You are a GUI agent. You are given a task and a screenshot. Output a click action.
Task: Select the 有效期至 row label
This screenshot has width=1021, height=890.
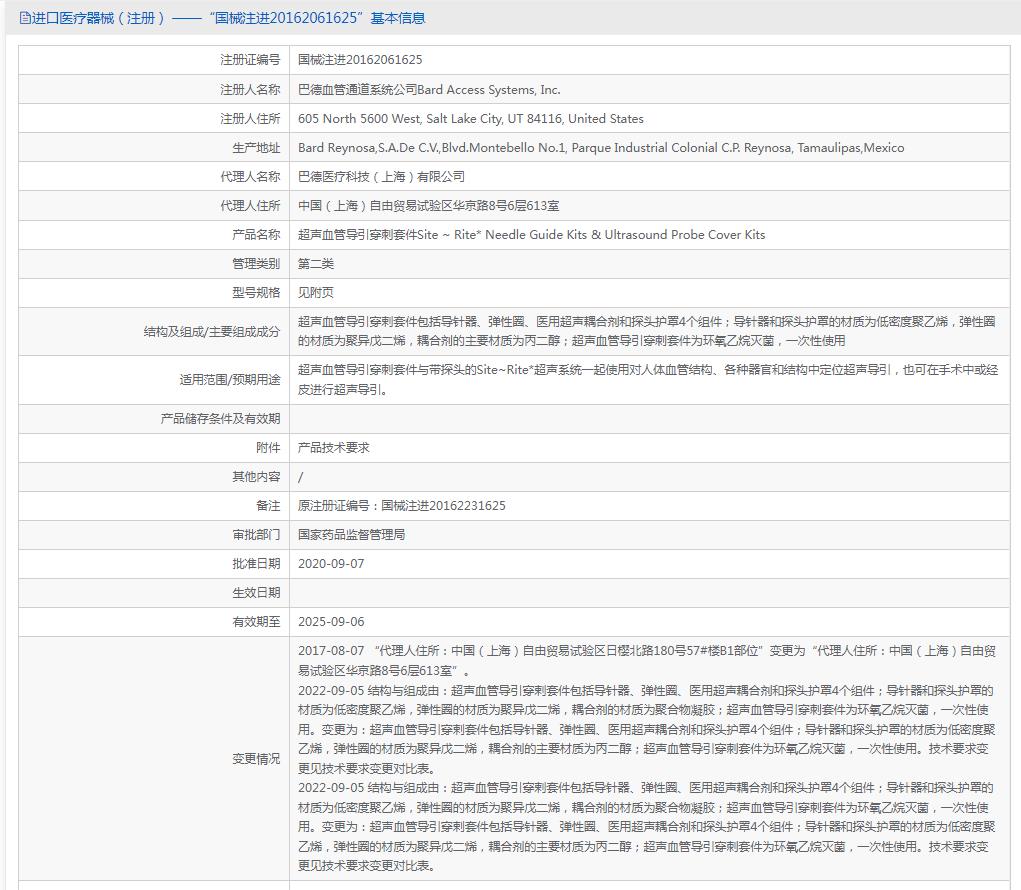(x=256, y=622)
